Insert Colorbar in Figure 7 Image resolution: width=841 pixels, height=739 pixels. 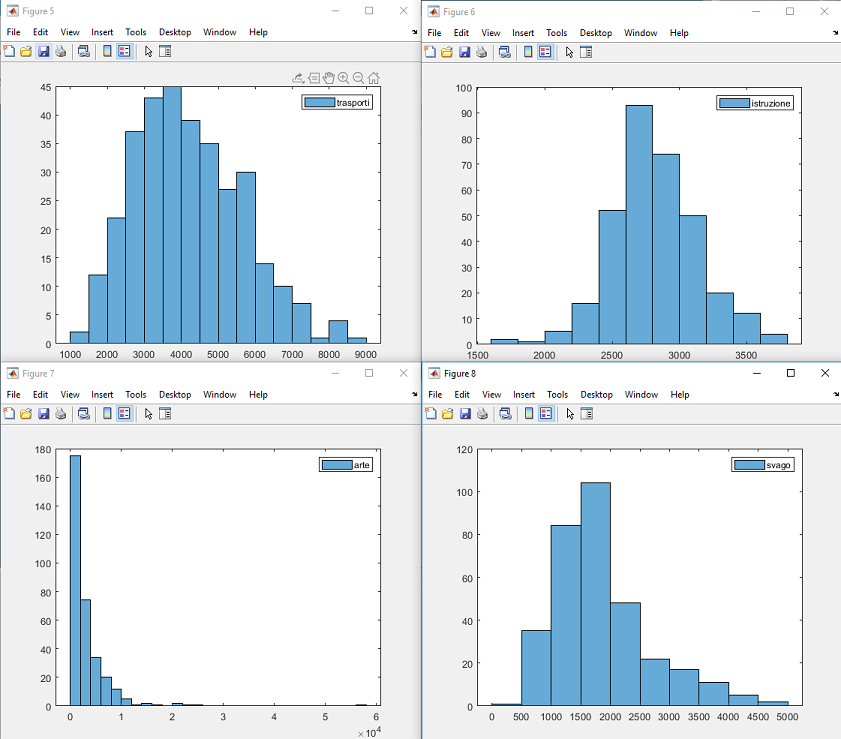[x=107, y=413]
